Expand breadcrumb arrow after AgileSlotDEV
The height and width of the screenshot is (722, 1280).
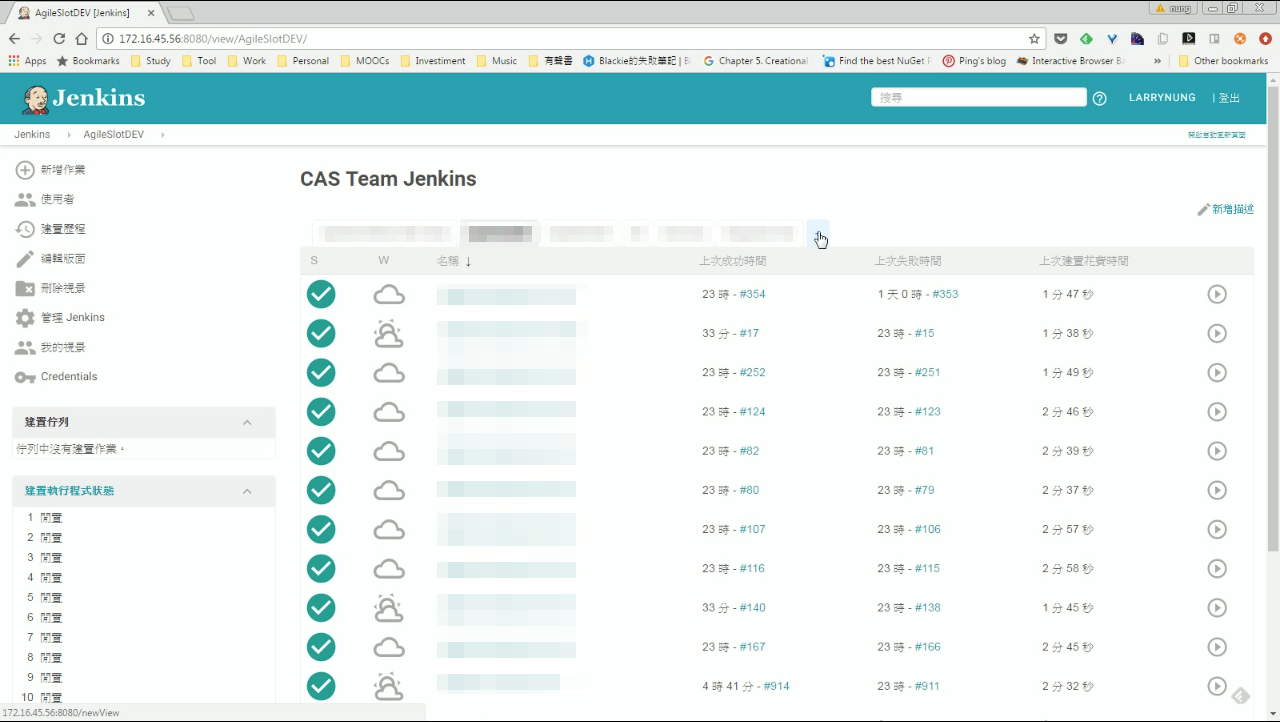click(x=162, y=134)
